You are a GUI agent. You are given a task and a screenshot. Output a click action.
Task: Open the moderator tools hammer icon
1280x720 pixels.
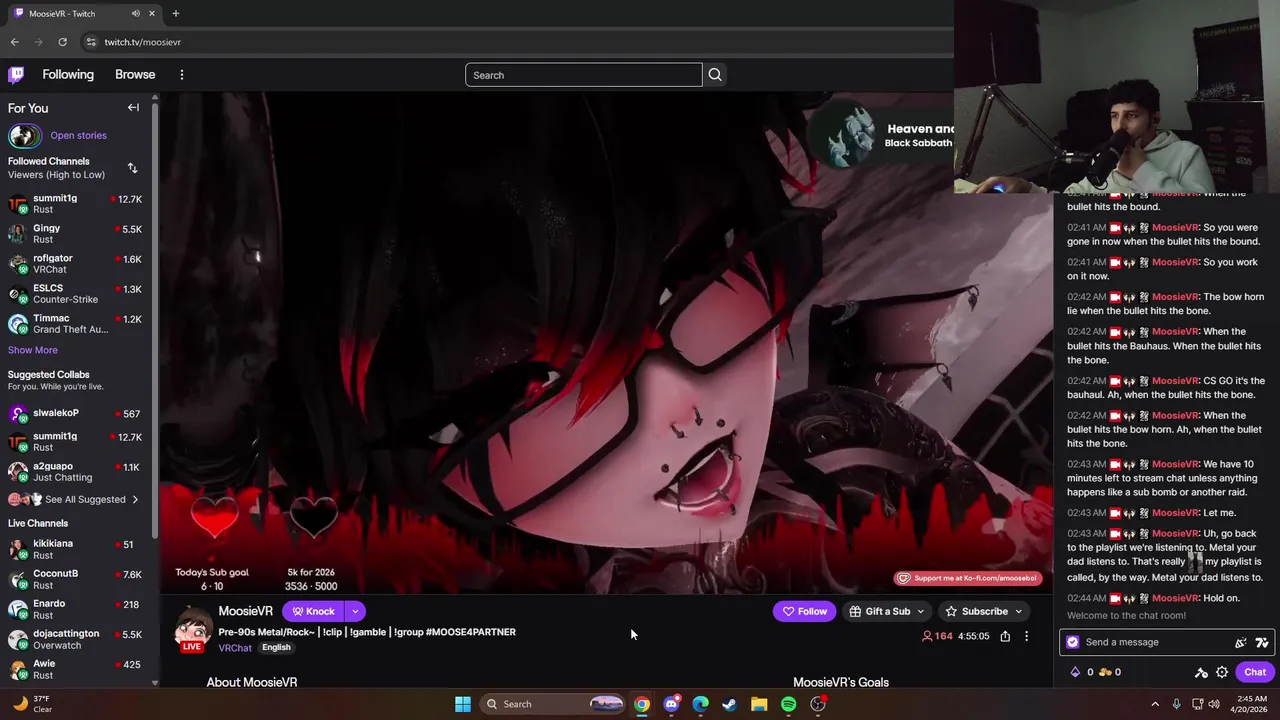(x=1201, y=673)
